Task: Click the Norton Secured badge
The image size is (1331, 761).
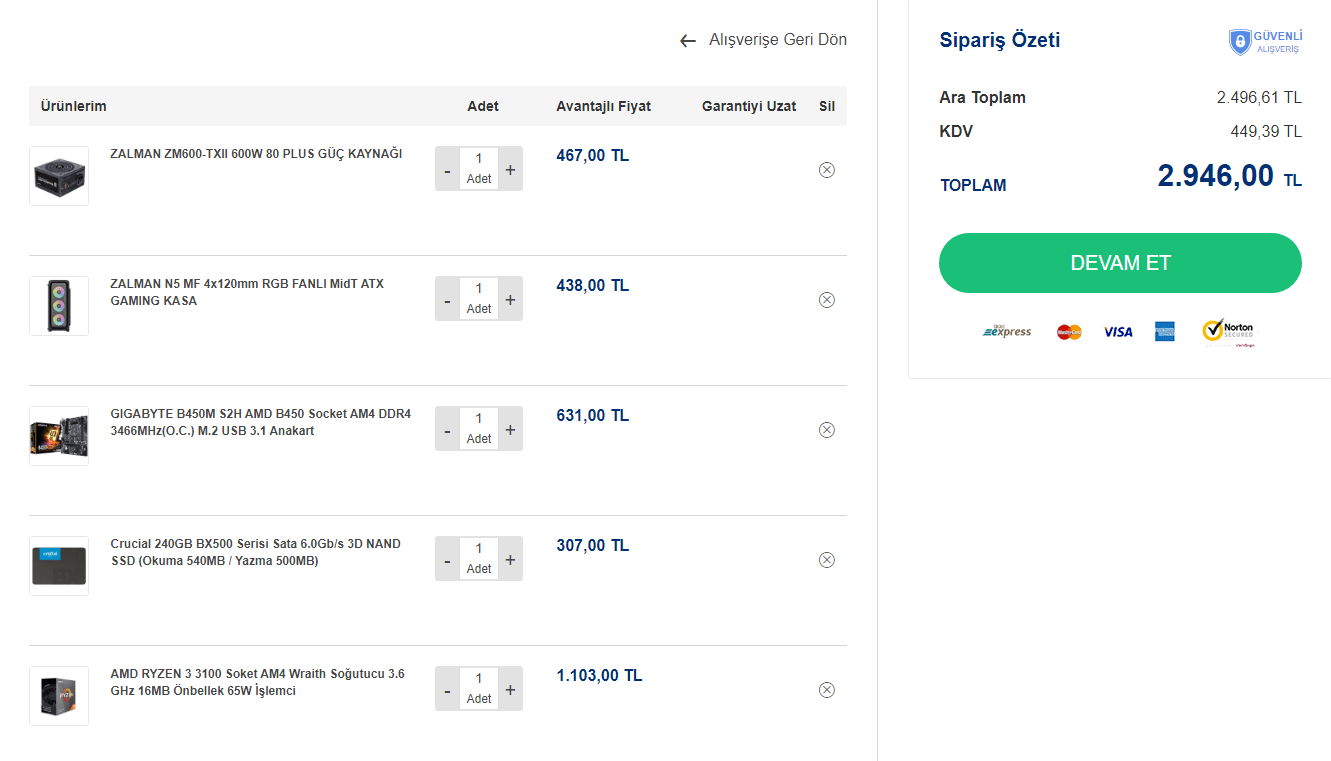Action: pyautogui.click(x=1228, y=332)
